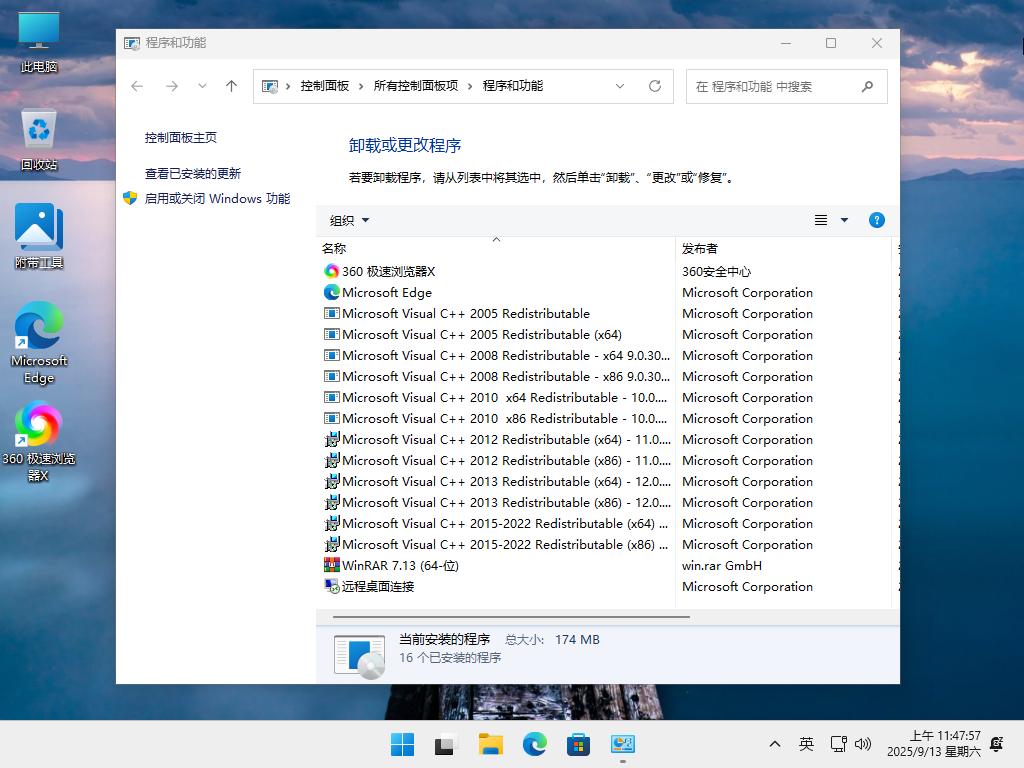This screenshot has width=1024, height=768.
Task: Select Visual C++ 2010 x64 Redistributable icon
Action: tap(332, 397)
